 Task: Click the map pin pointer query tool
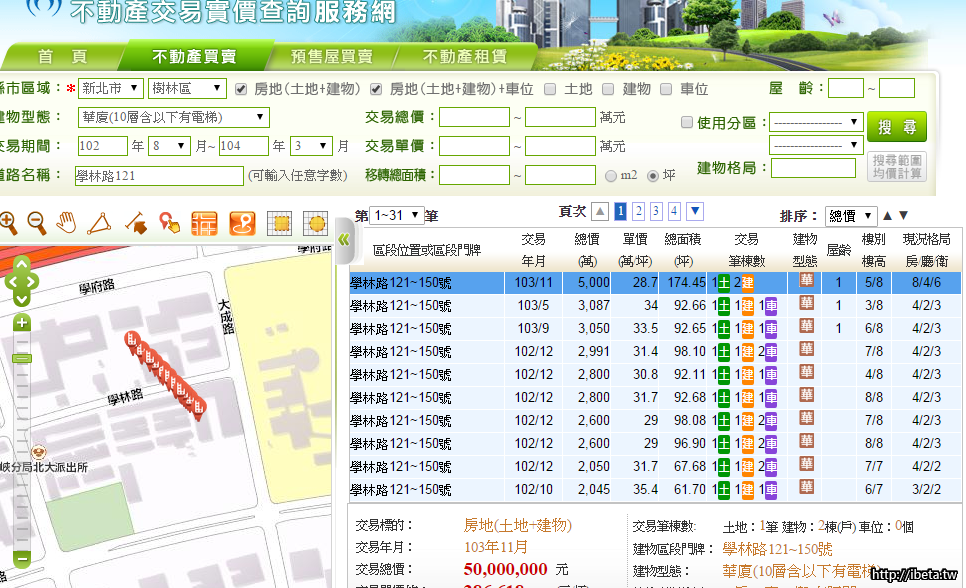coord(169,222)
